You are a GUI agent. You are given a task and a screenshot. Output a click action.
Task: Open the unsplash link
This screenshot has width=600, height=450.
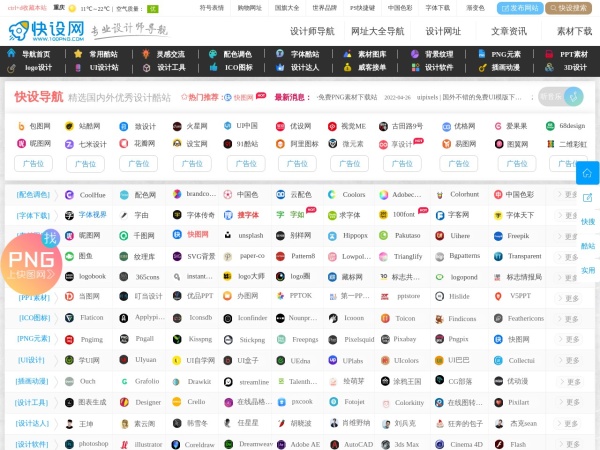(251, 236)
